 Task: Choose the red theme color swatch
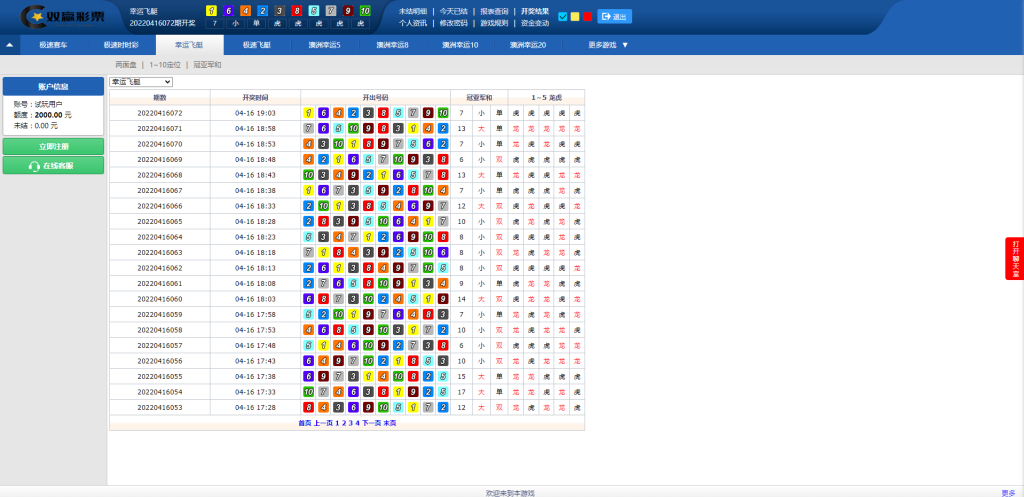(587, 17)
